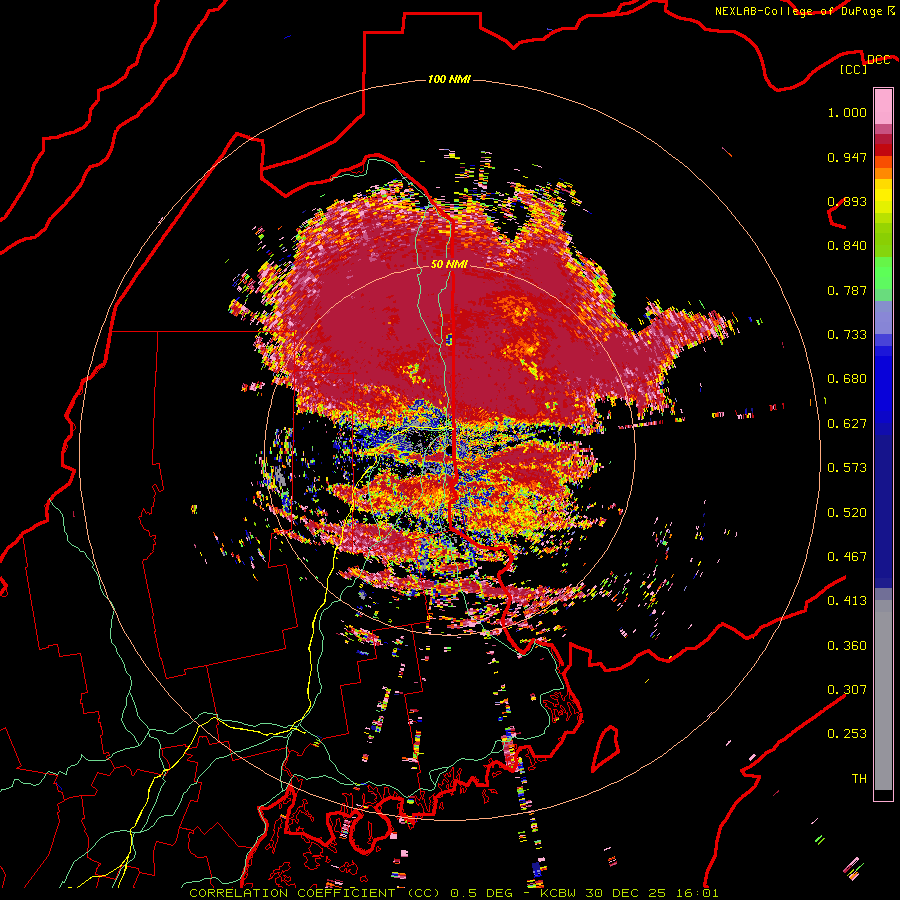Click the 0.307 scale value
Viewport: 900px width, 900px height.
(847, 690)
